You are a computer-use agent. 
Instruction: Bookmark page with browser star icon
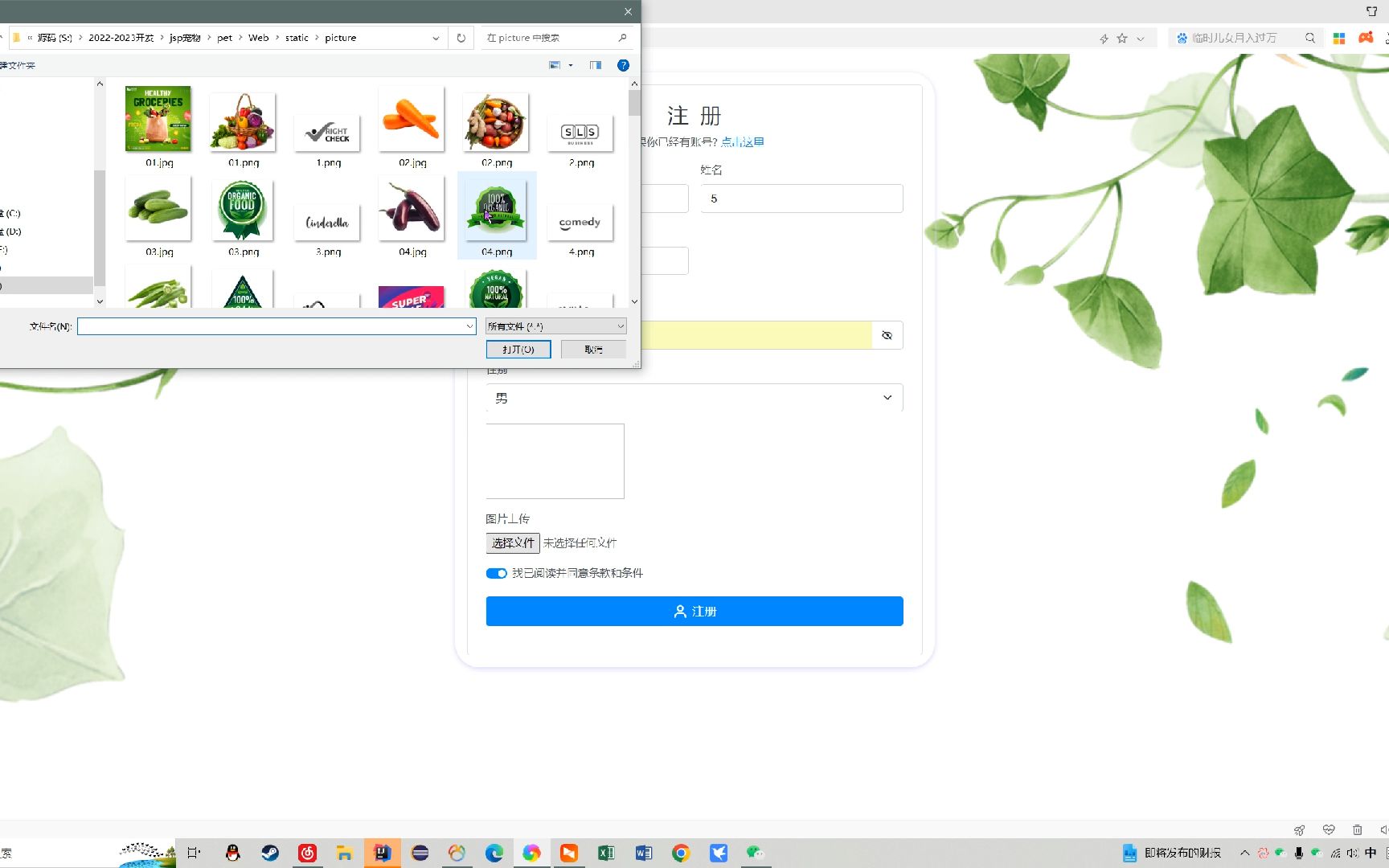tap(1122, 38)
